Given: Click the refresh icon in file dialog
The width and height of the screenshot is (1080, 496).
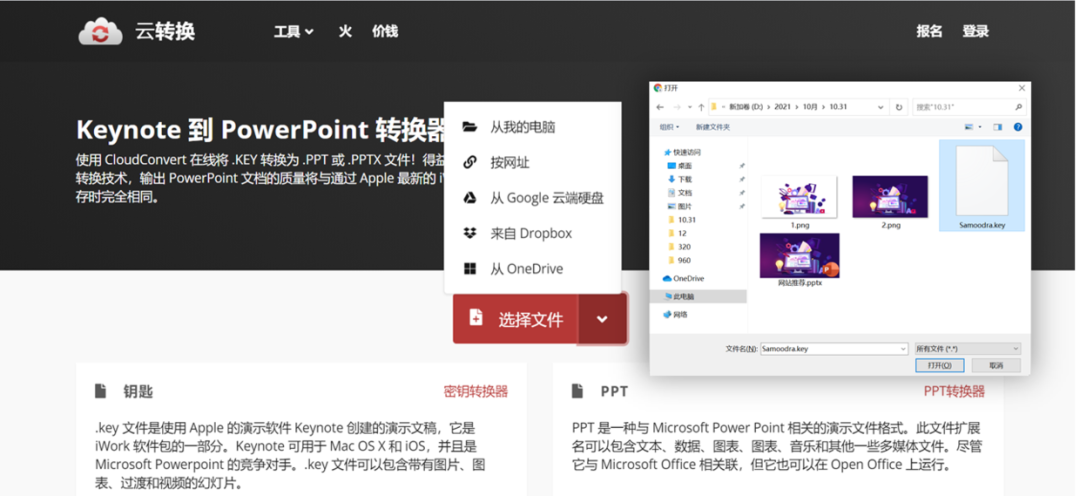Looking at the screenshot, I should click(899, 107).
